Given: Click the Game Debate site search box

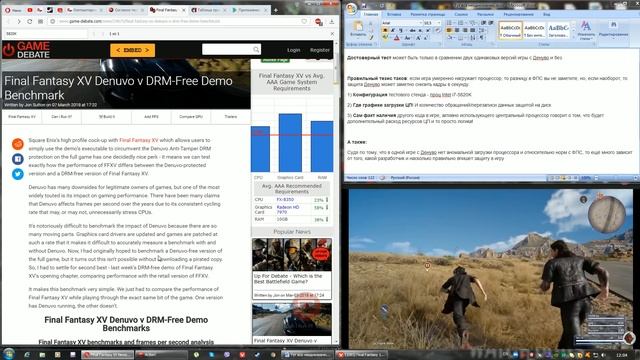Looking at the screenshot, I should pos(231,49).
